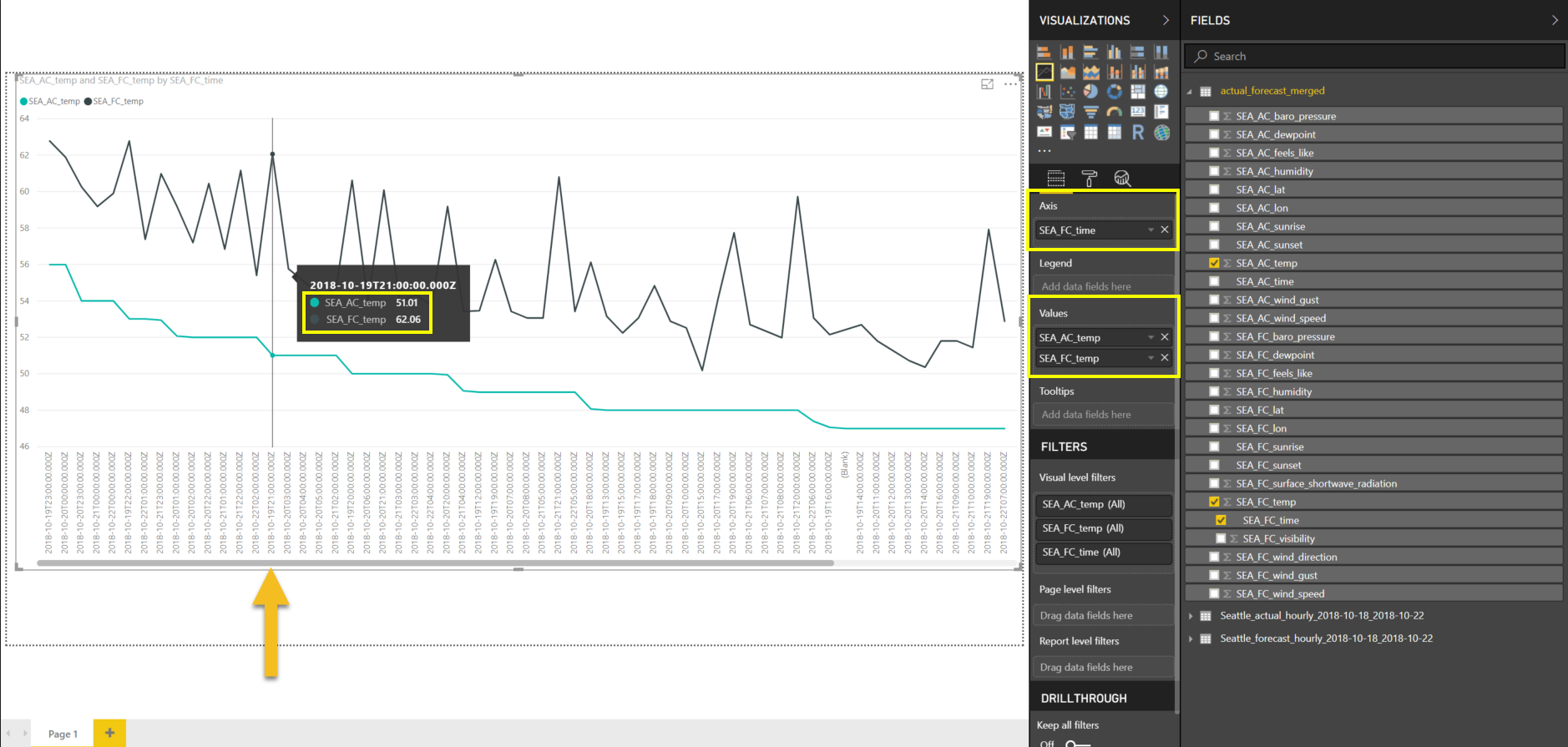Select the Waterfall chart visual
The height and width of the screenshot is (747, 1568).
tap(1044, 92)
